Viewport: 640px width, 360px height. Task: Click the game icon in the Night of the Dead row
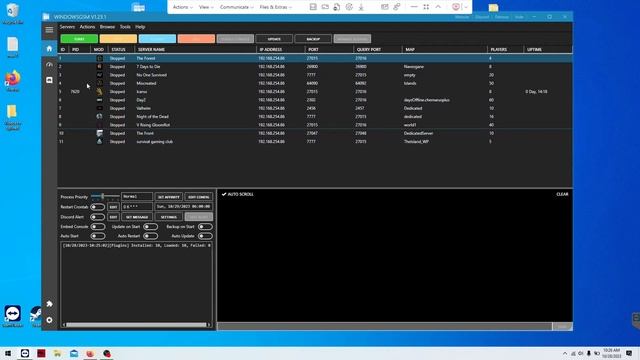[x=99, y=116]
